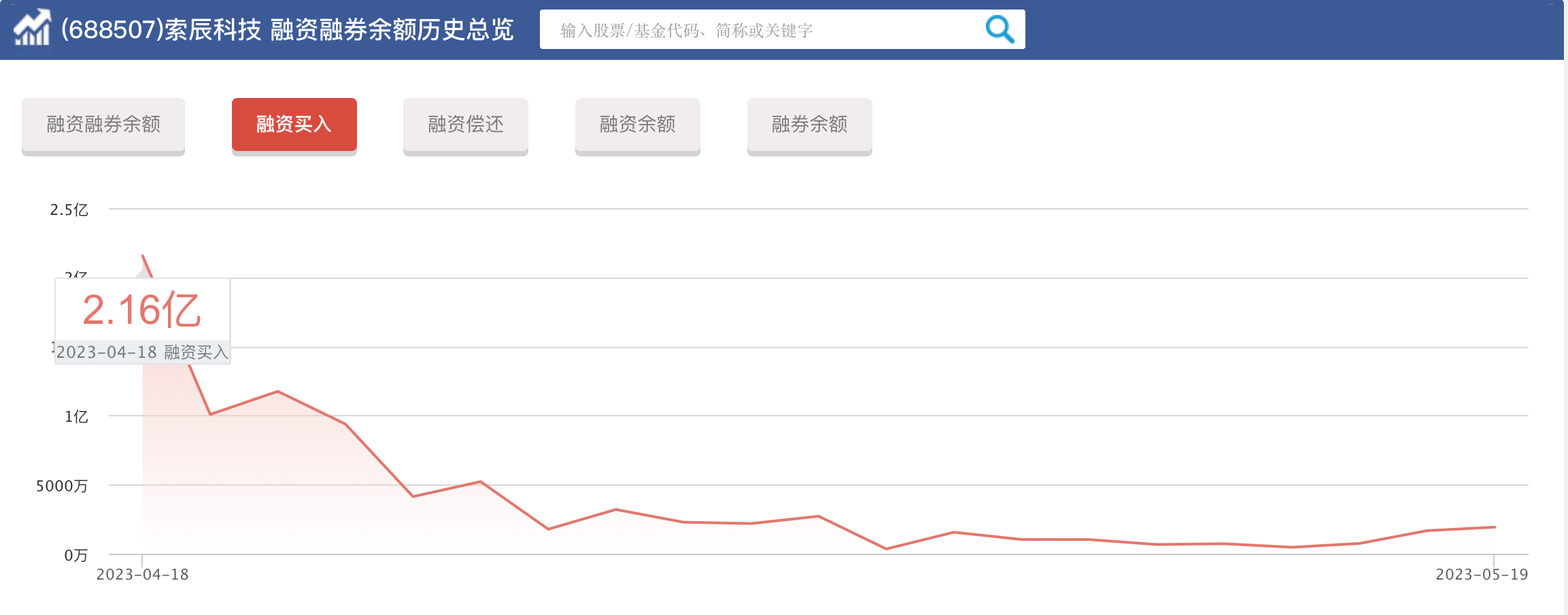Click the line's starting point above the tooltip

pos(143,256)
